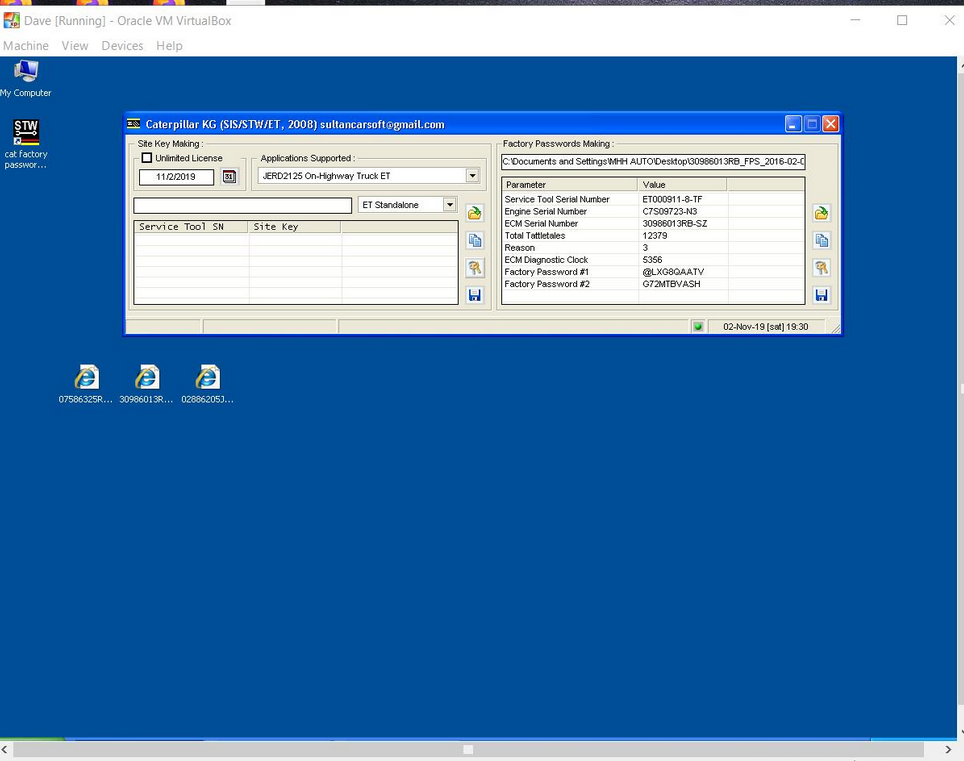Viewport: 964px width, 761px height.
Task: Click Site Key column header
Action: (x=294, y=227)
